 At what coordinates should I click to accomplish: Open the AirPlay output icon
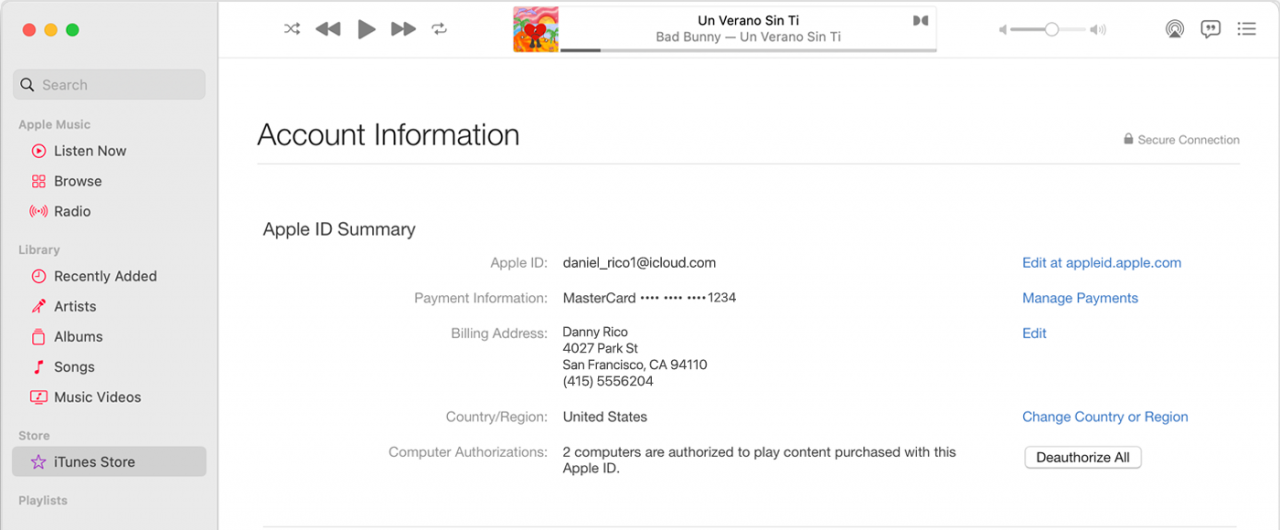tap(1174, 29)
